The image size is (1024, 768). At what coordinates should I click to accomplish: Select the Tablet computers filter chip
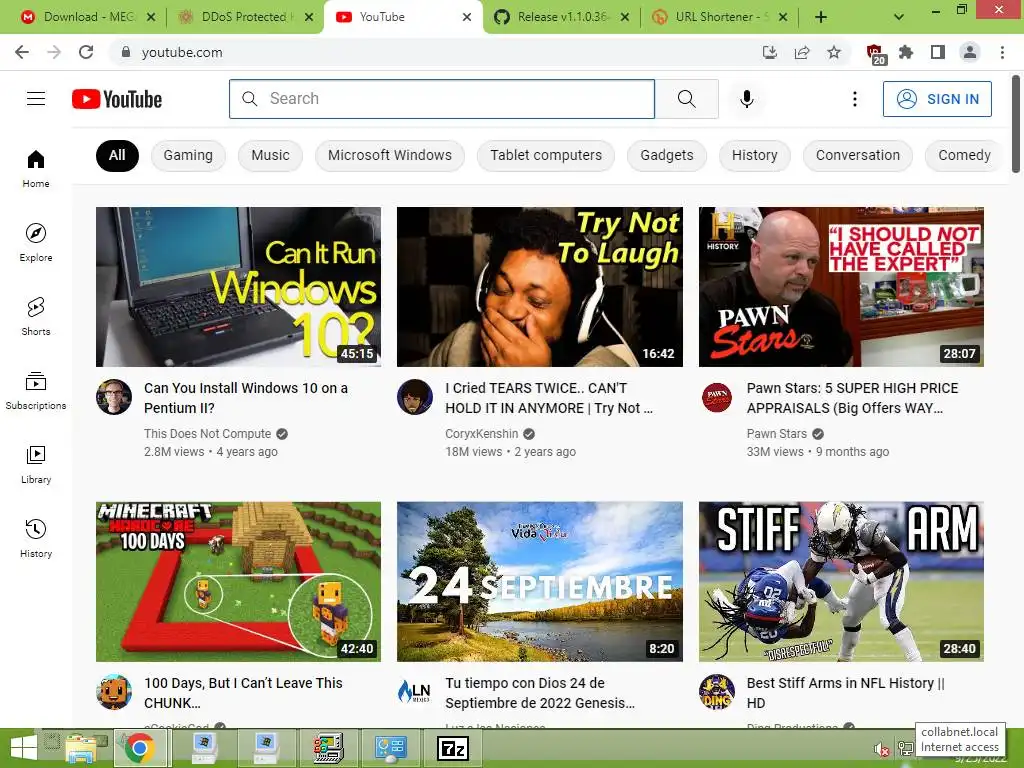[x=546, y=155]
